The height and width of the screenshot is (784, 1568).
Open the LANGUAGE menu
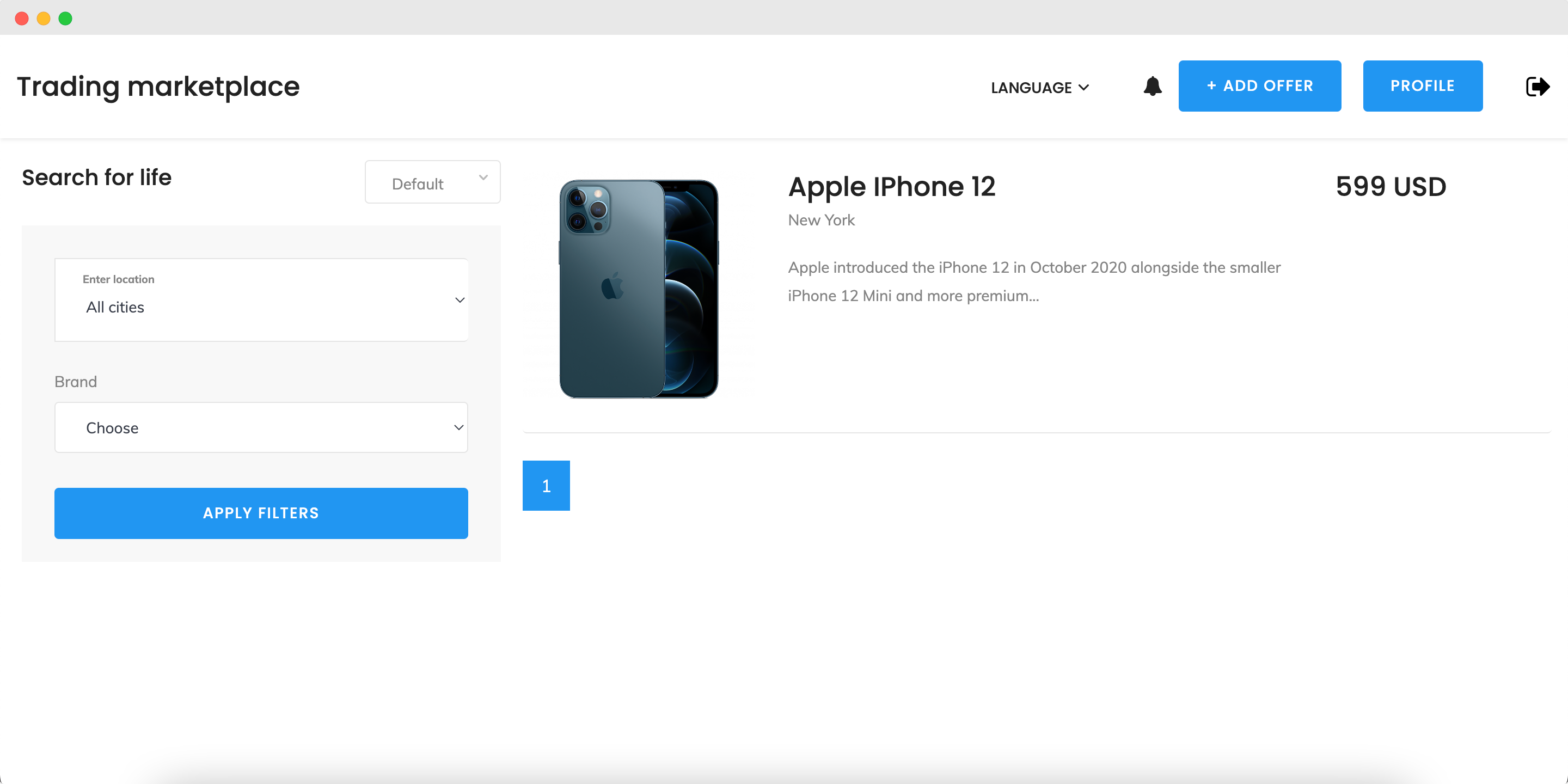1040,88
